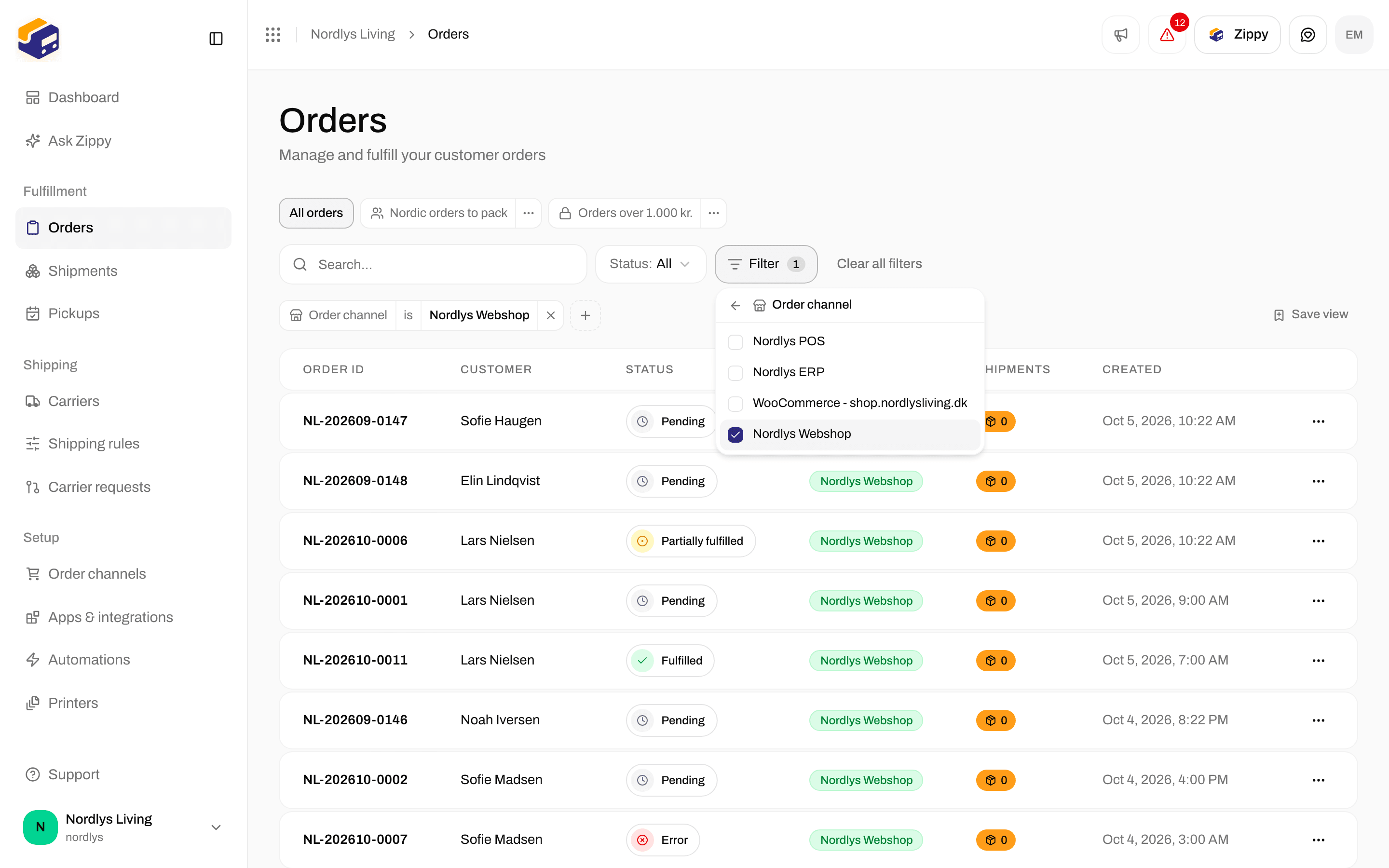Open row actions for NL-202610-0007
This screenshot has height=868, width=1389.
coord(1319,839)
